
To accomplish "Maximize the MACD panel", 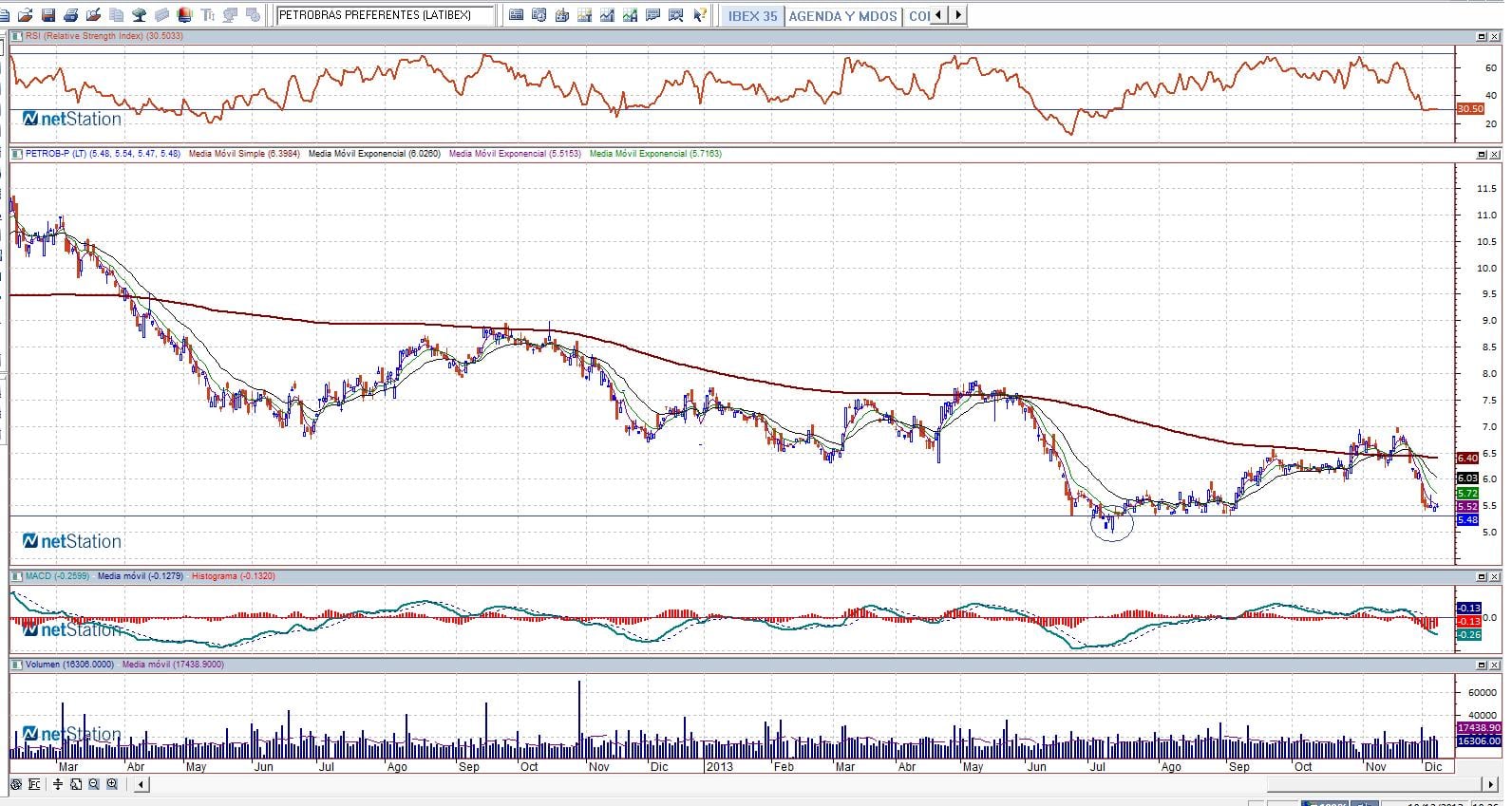I will (1482, 577).
